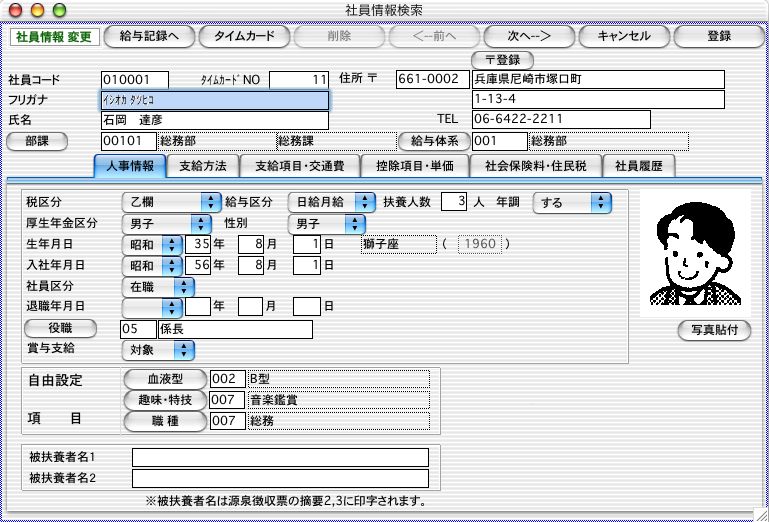The width and height of the screenshot is (769, 522).
Task: Select the 社員履歴 tab
Action: pos(640,166)
